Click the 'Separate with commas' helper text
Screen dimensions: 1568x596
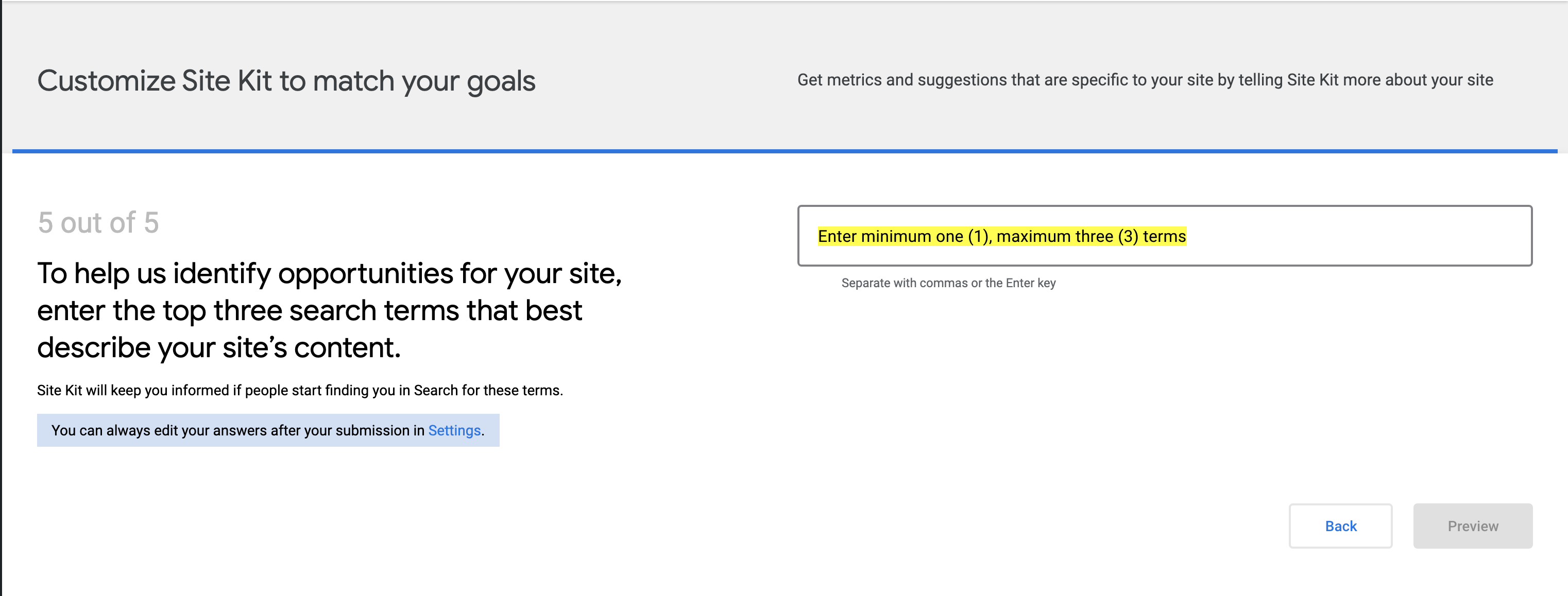click(x=948, y=283)
